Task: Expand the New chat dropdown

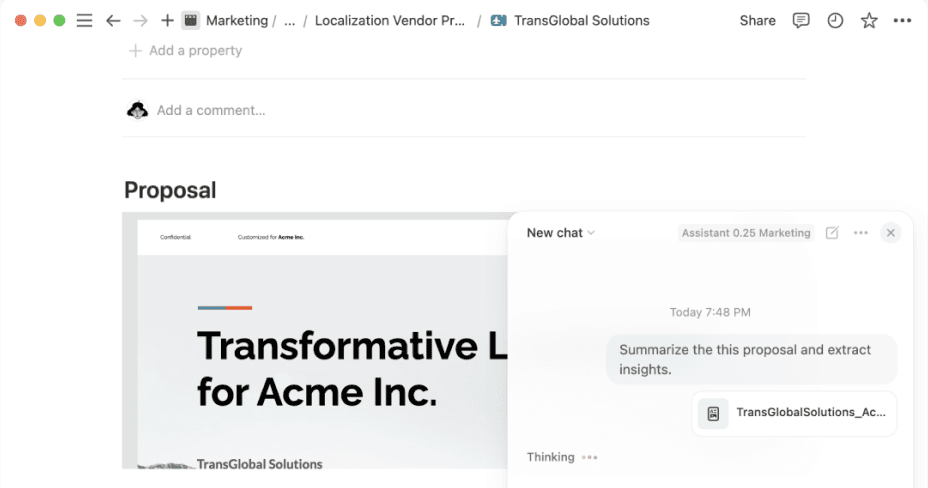Action: tap(560, 233)
